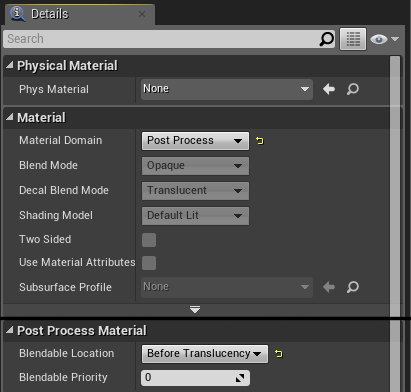Open the Material Domain Post Process dropdown
This screenshot has height=392, width=411.
click(x=195, y=141)
